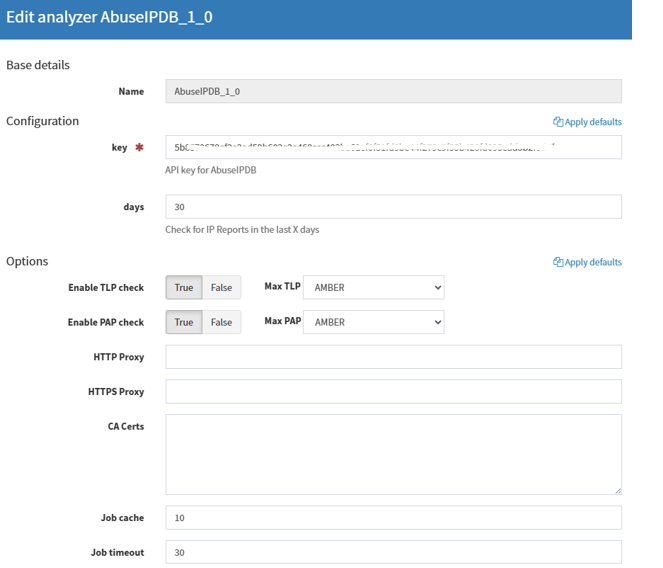This screenshot has height=568, width=663.
Task: Set Enable PAP check to False
Action: (x=222, y=322)
